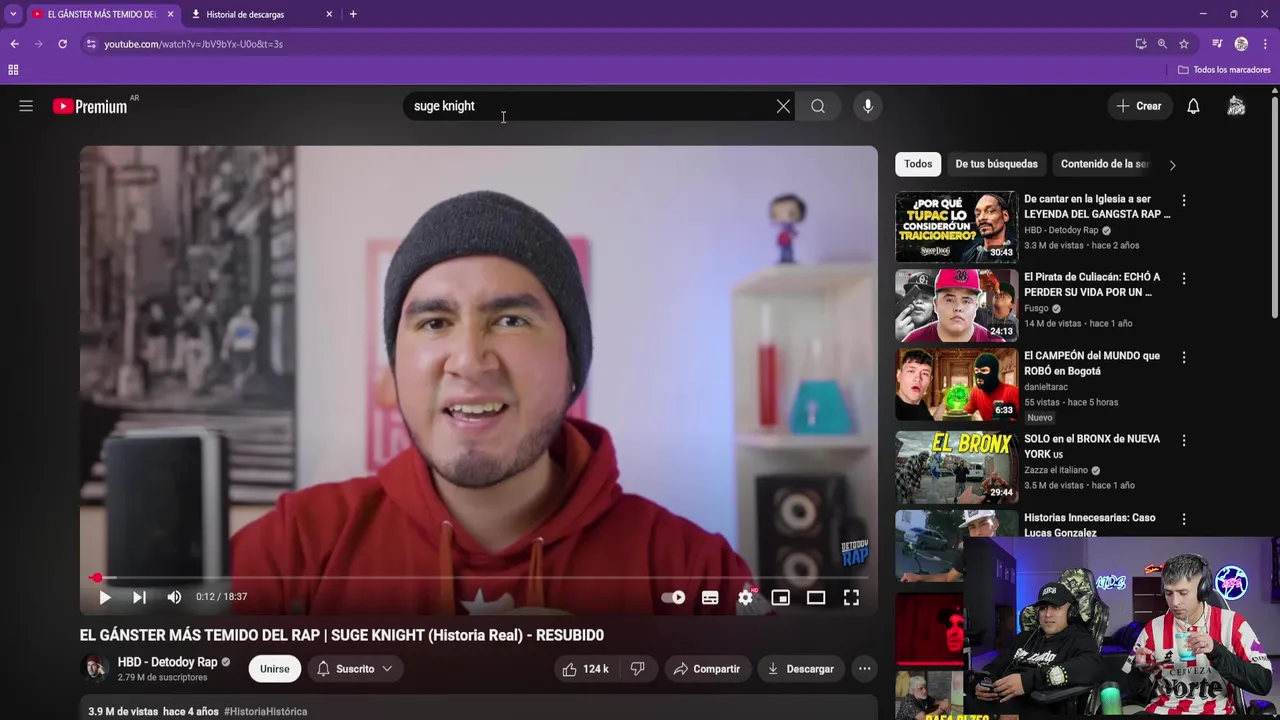Enable miniplayer mode
Viewport: 1280px width, 720px height.
(x=781, y=598)
